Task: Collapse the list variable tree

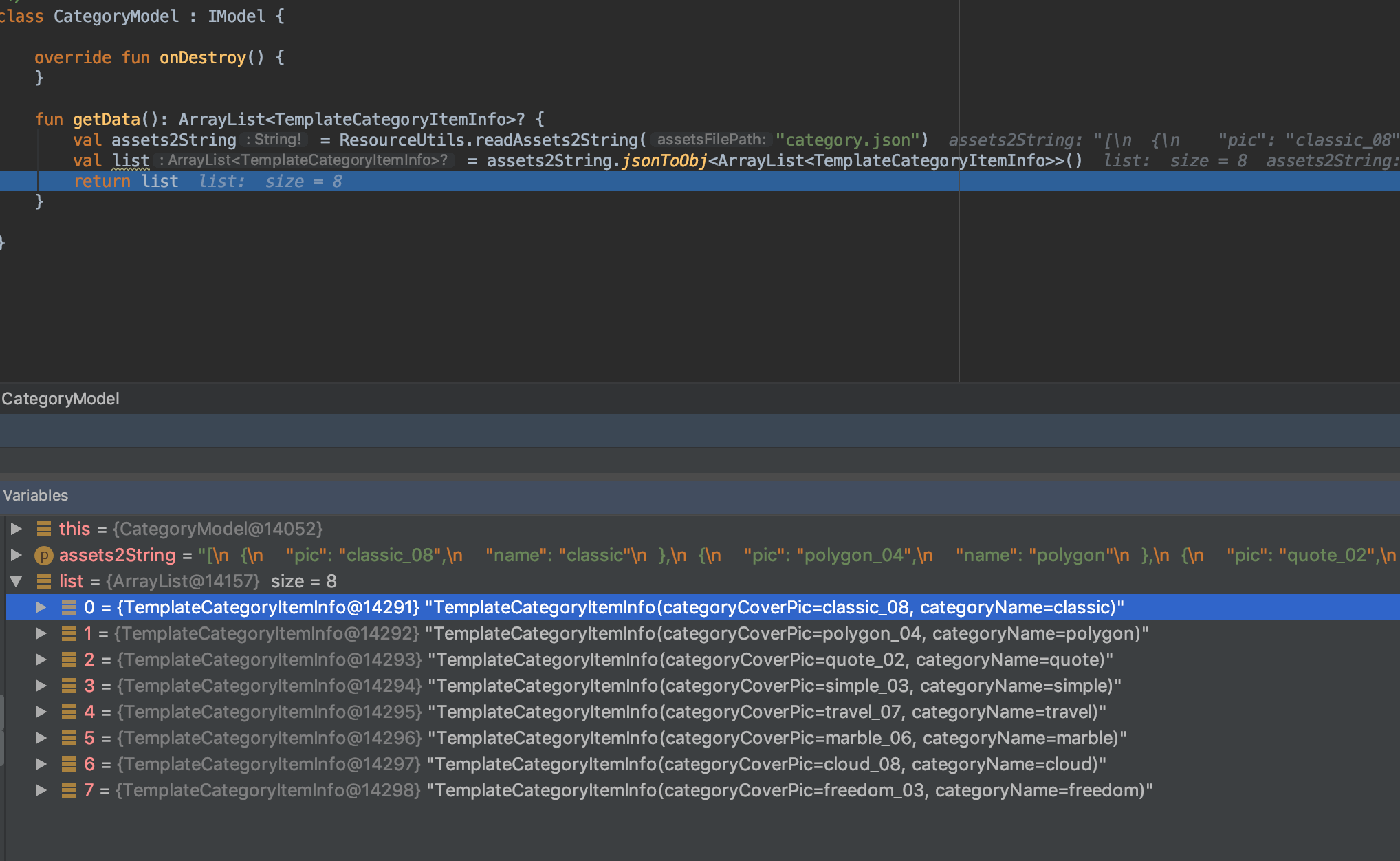Action: (16, 581)
